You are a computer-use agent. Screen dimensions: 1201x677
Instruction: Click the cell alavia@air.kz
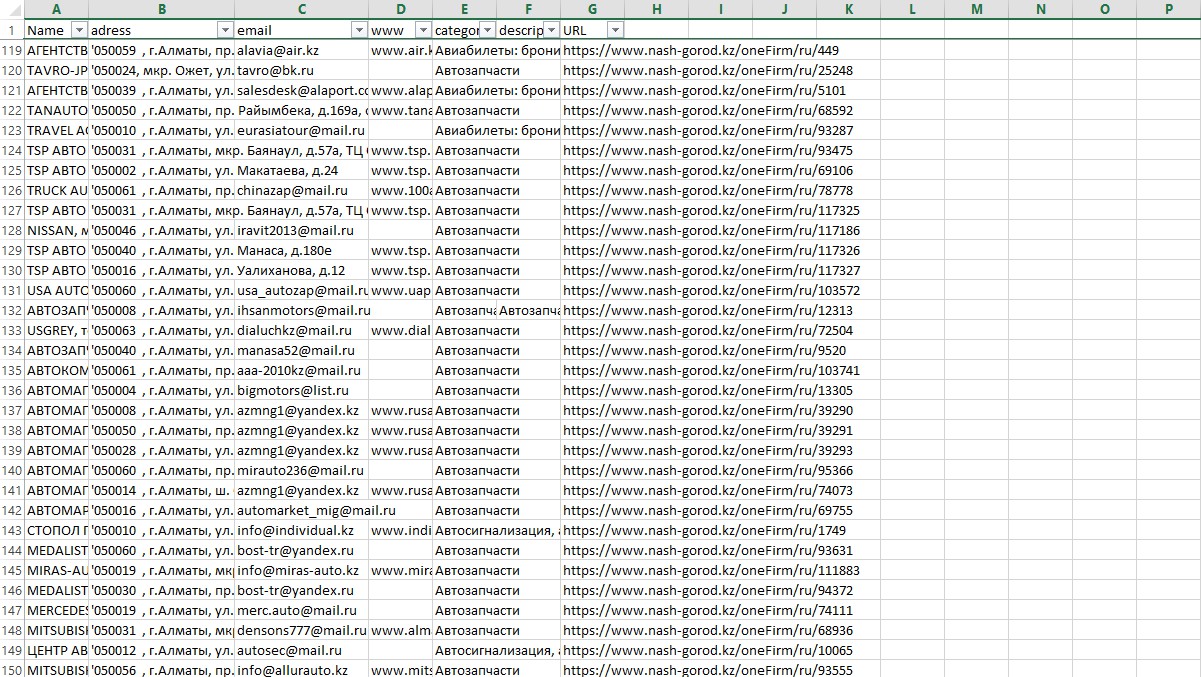coord(301,50)
